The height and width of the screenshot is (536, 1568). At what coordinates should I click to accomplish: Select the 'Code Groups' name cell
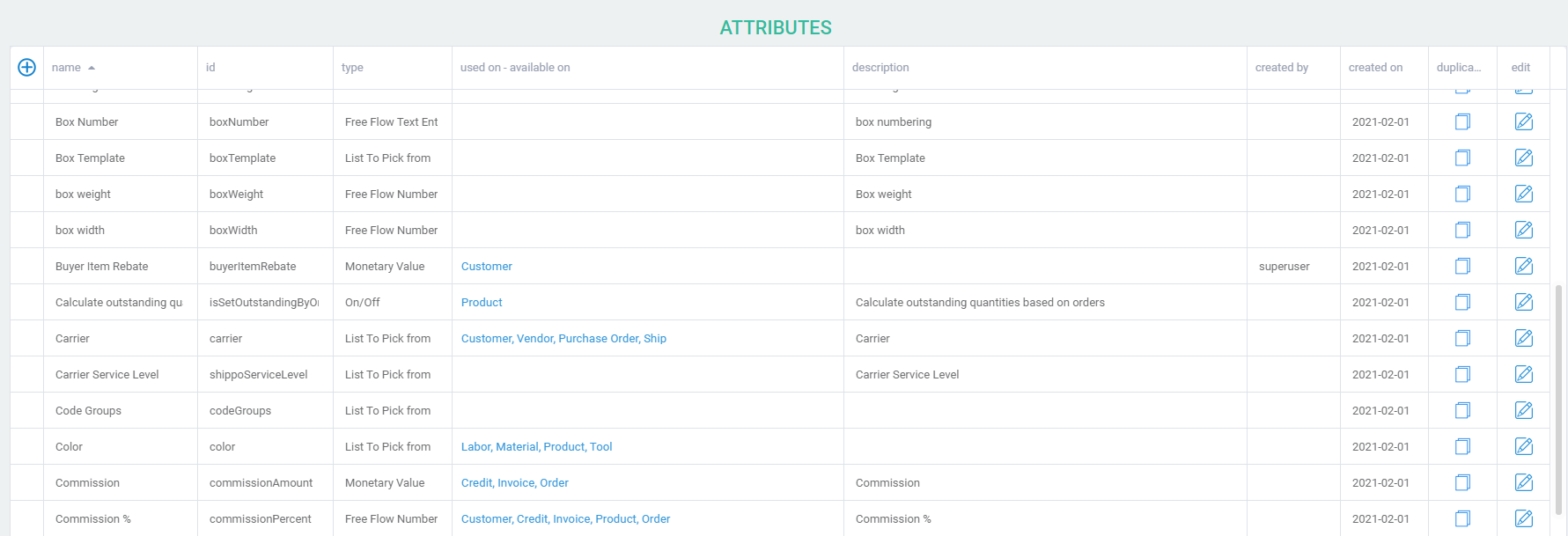point(121,410)
